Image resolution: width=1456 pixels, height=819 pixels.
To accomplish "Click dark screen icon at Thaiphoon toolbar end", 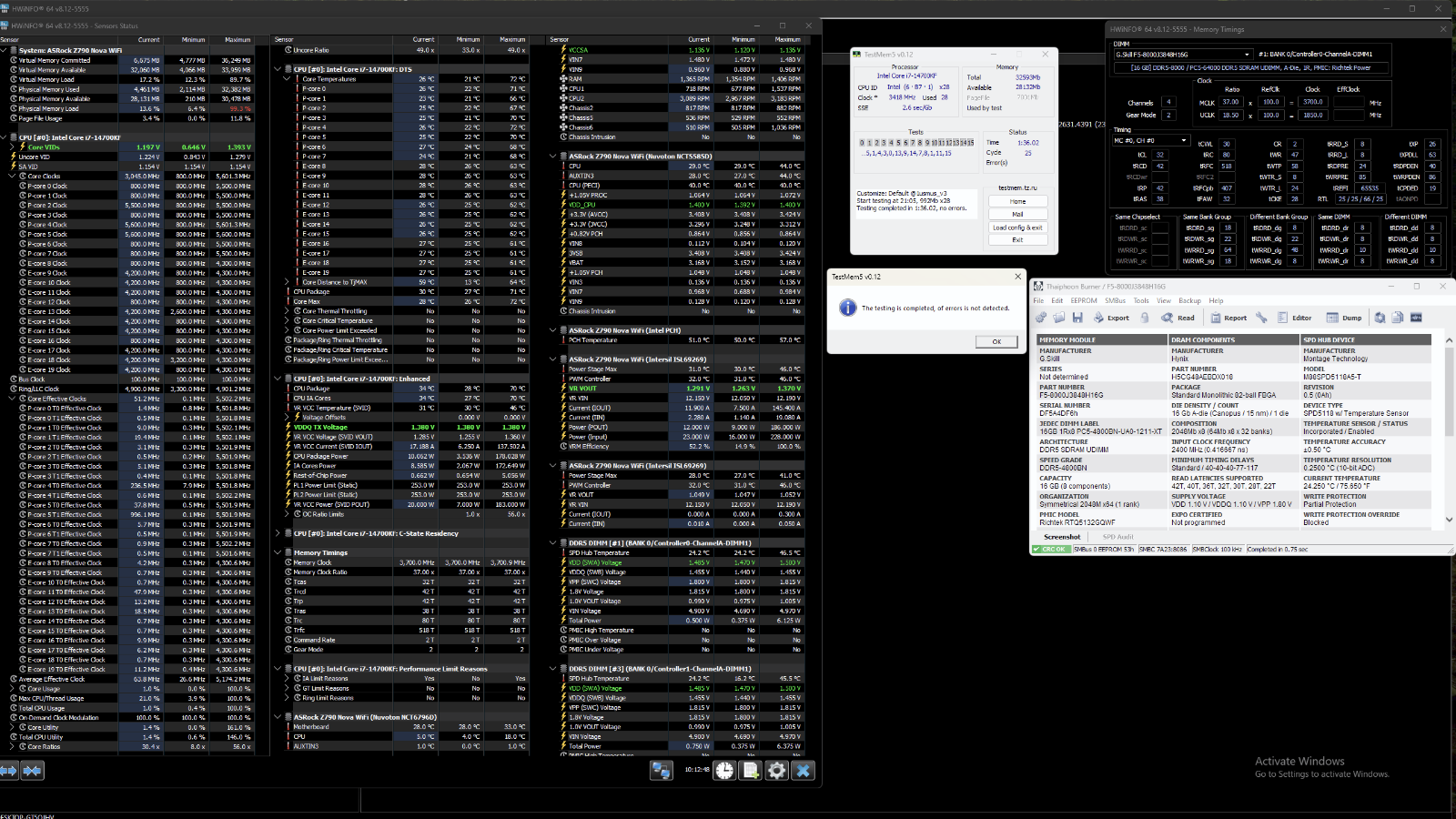I will 1416,318.
